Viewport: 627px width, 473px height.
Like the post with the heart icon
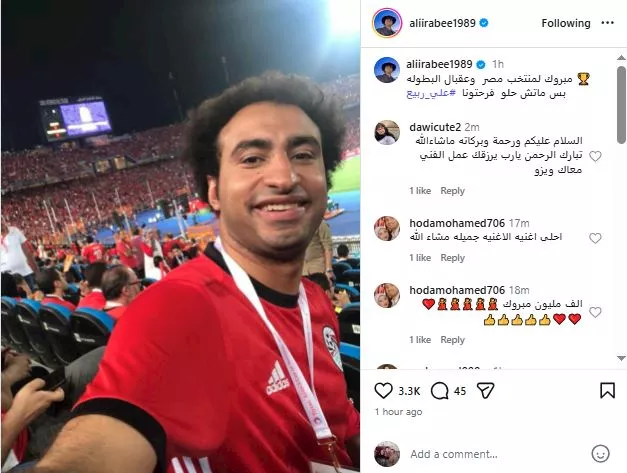coord(383,391)
